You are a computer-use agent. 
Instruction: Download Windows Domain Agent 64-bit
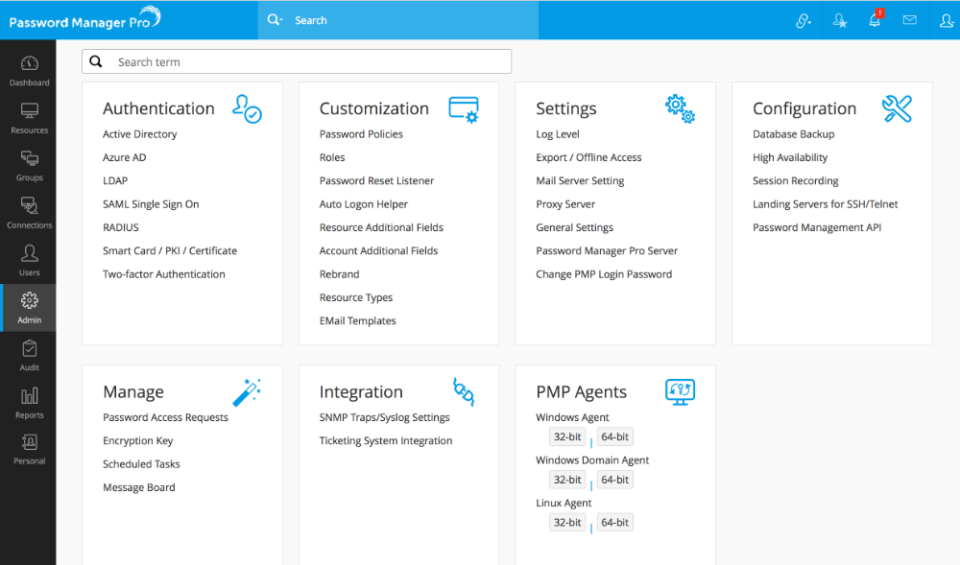click(615, 480)
